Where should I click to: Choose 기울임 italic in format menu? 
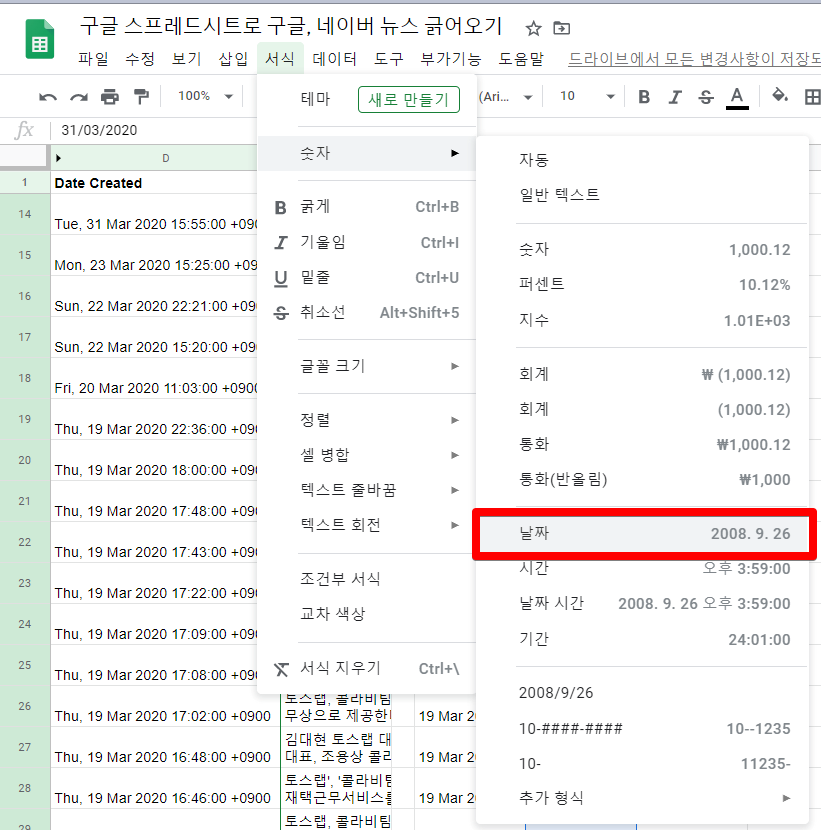pyautogui.click(x=366, y=242)
